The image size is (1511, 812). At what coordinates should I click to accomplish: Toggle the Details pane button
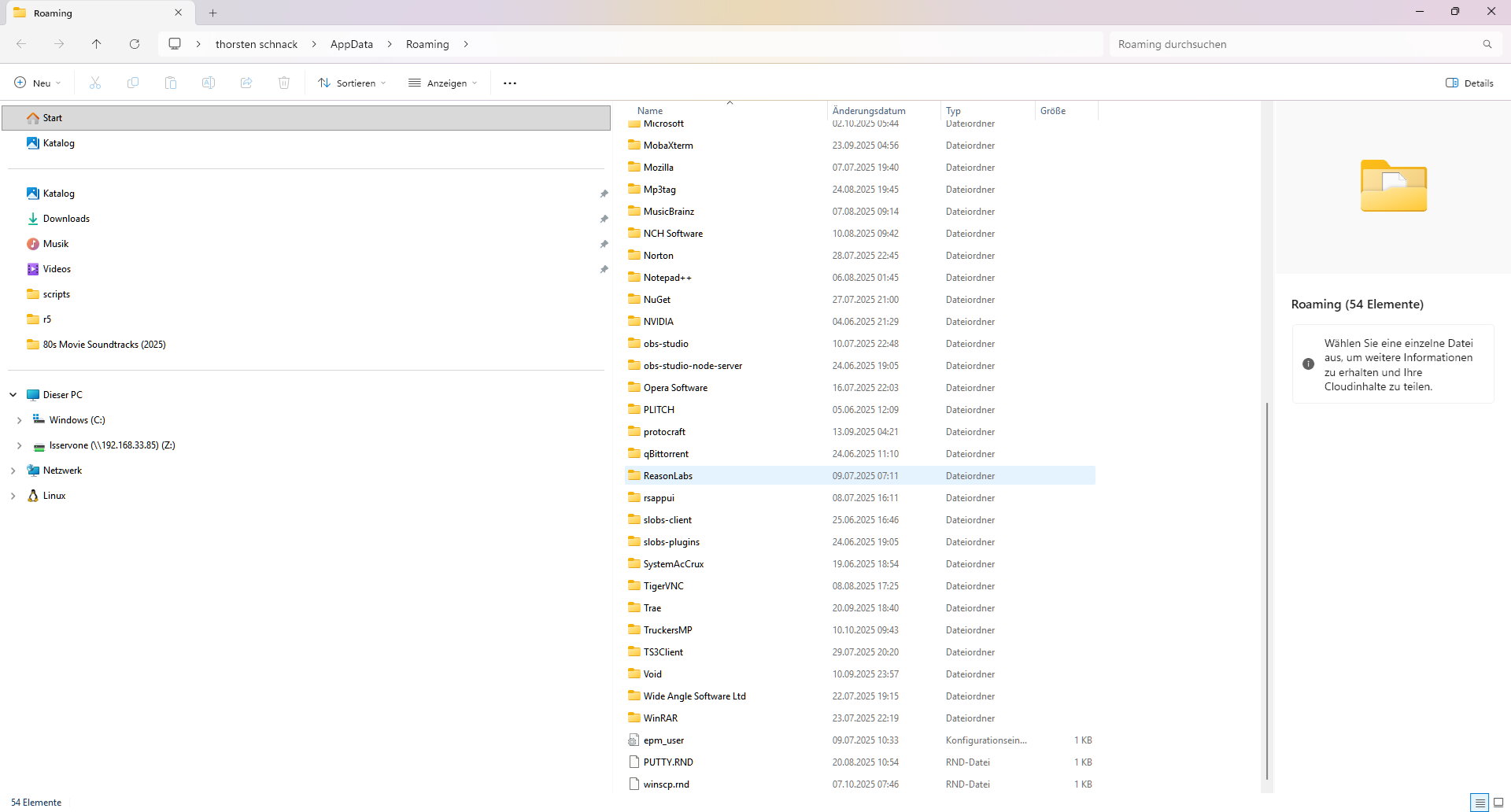tap(1469, 83)
